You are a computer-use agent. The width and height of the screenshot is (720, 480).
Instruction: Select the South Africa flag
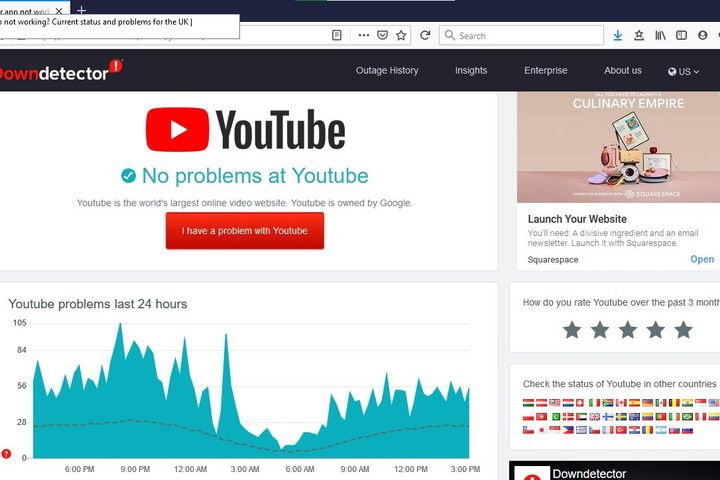[608, 403]
